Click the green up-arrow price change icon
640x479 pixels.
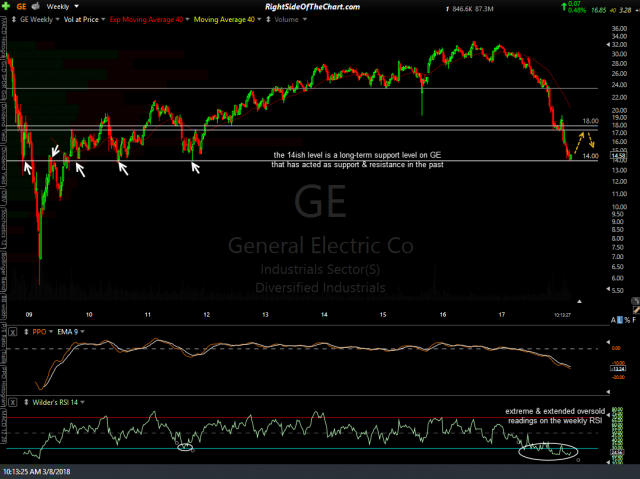[564, 6]
